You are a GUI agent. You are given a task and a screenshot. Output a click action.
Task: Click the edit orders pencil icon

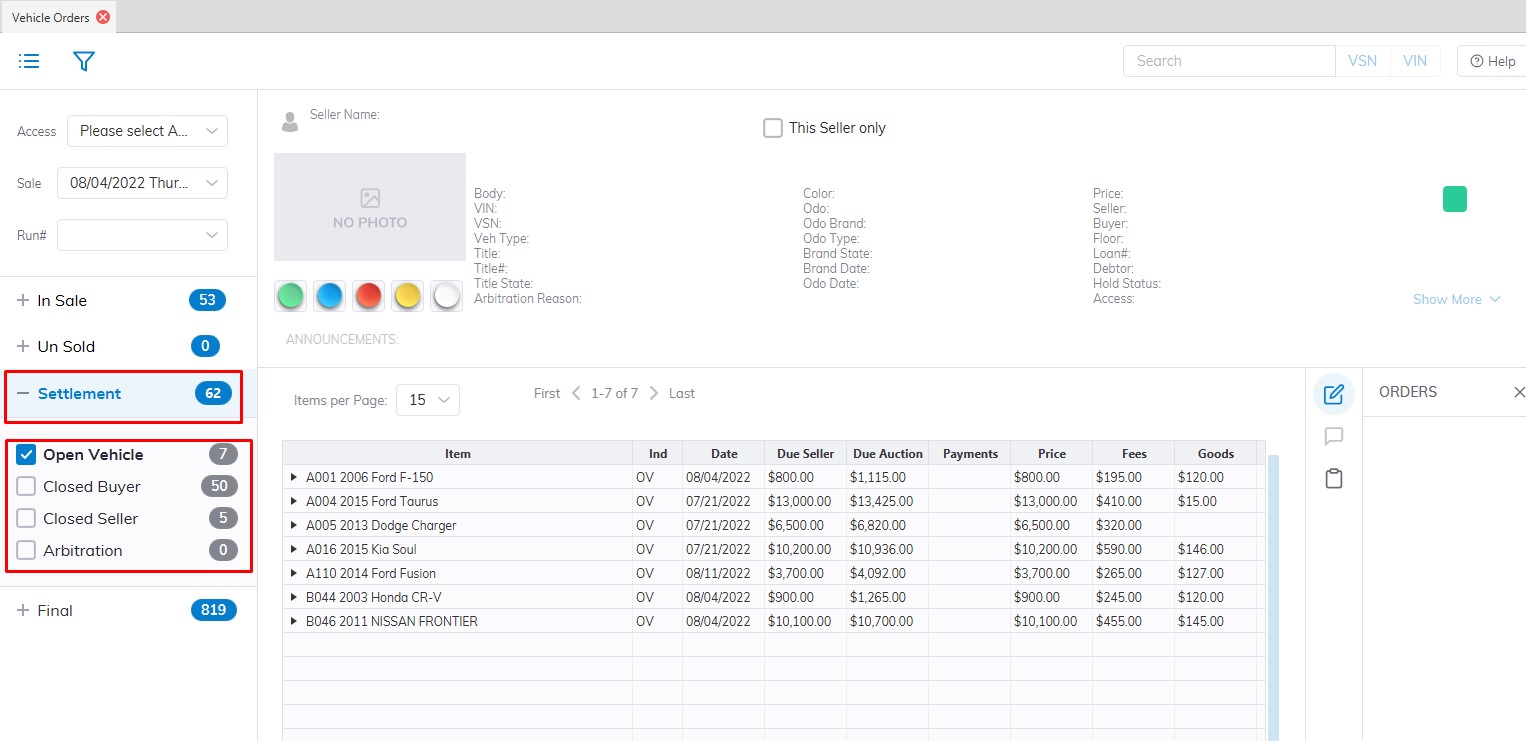(x=1333, y=394)
